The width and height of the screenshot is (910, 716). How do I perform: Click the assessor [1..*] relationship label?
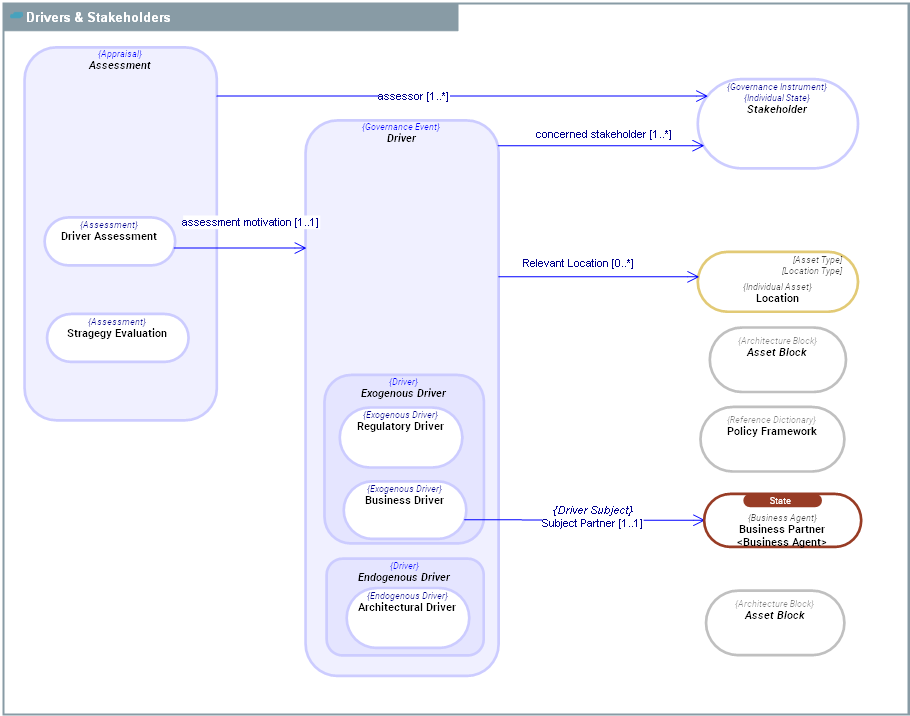click(413, 96)
